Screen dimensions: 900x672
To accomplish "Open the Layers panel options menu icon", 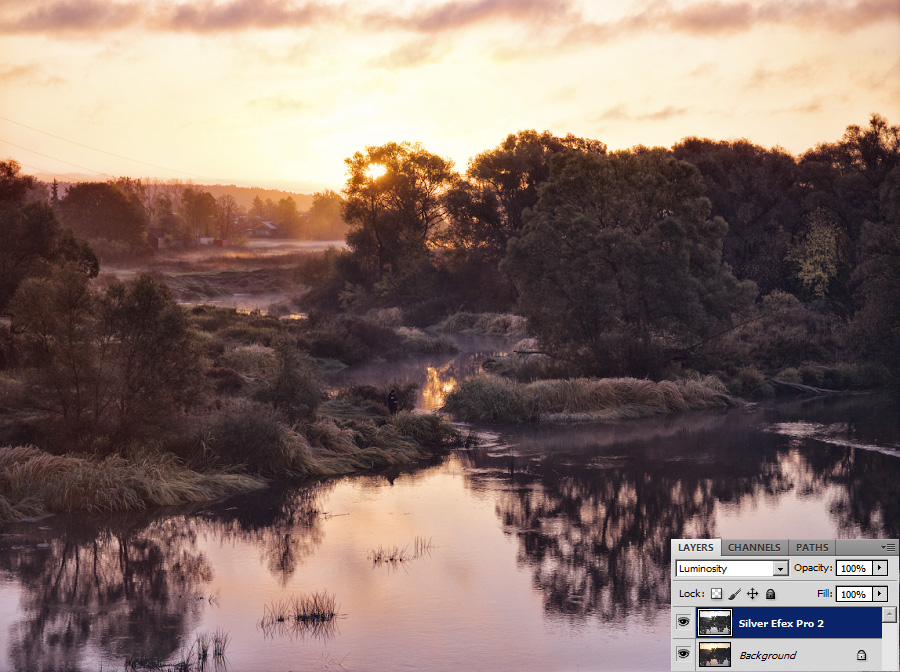I will tap(888, 547).
